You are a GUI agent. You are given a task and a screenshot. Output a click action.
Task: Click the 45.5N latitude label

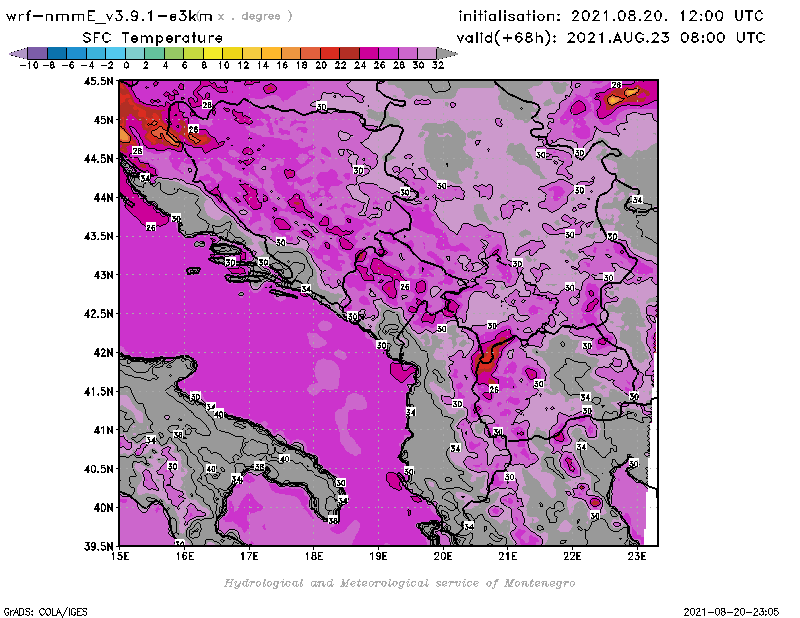[x=98, y=81]
